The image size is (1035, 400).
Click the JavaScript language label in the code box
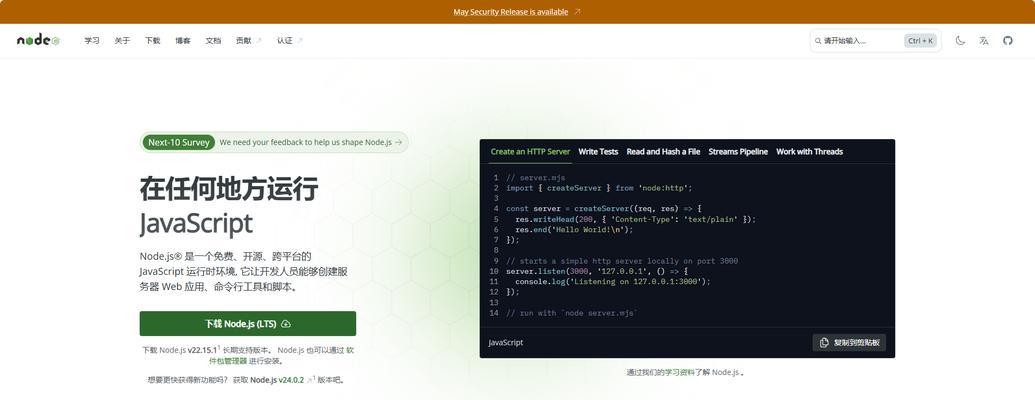506,343
